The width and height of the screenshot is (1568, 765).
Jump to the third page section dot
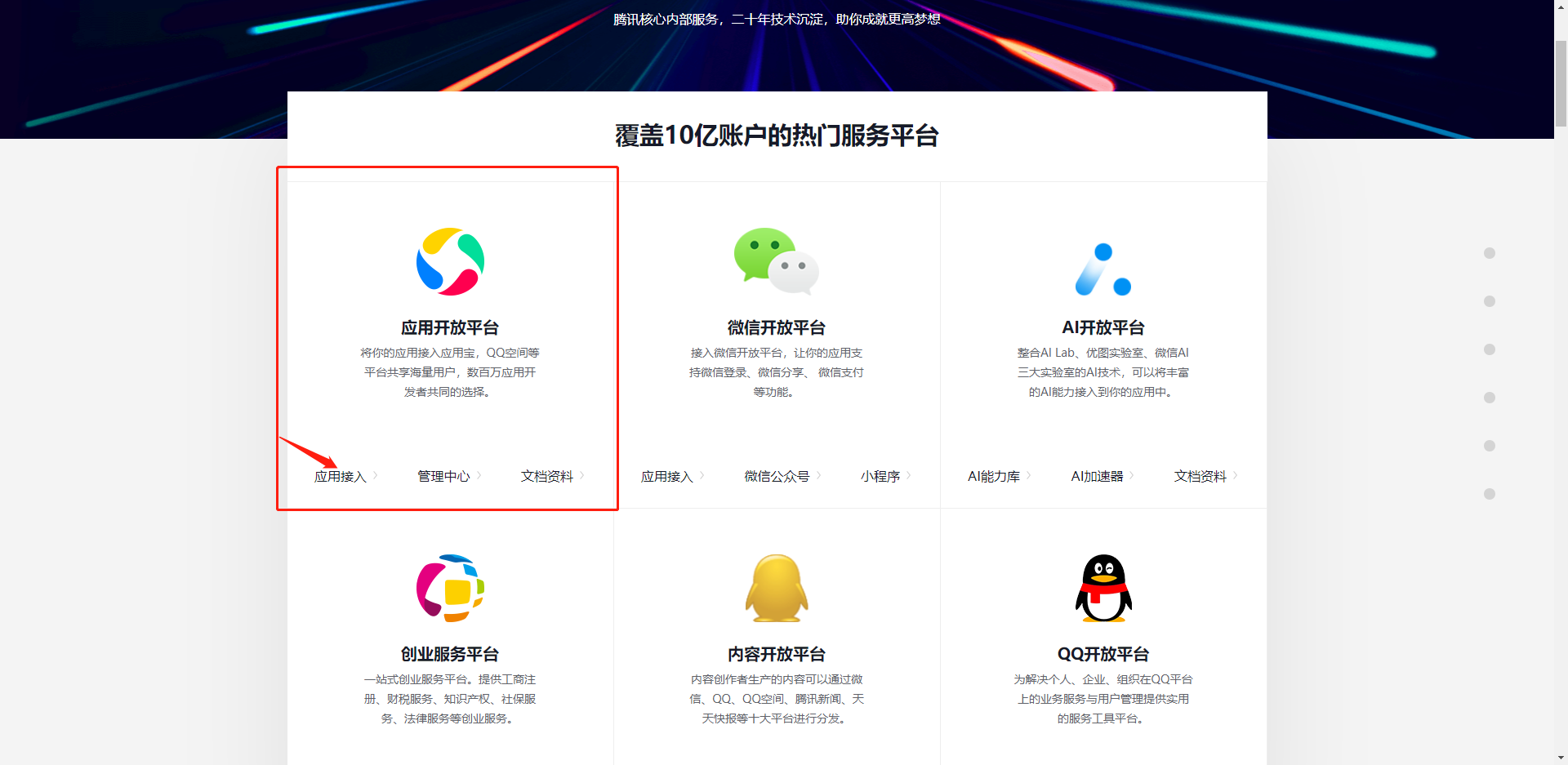(x=1490, y=349)
